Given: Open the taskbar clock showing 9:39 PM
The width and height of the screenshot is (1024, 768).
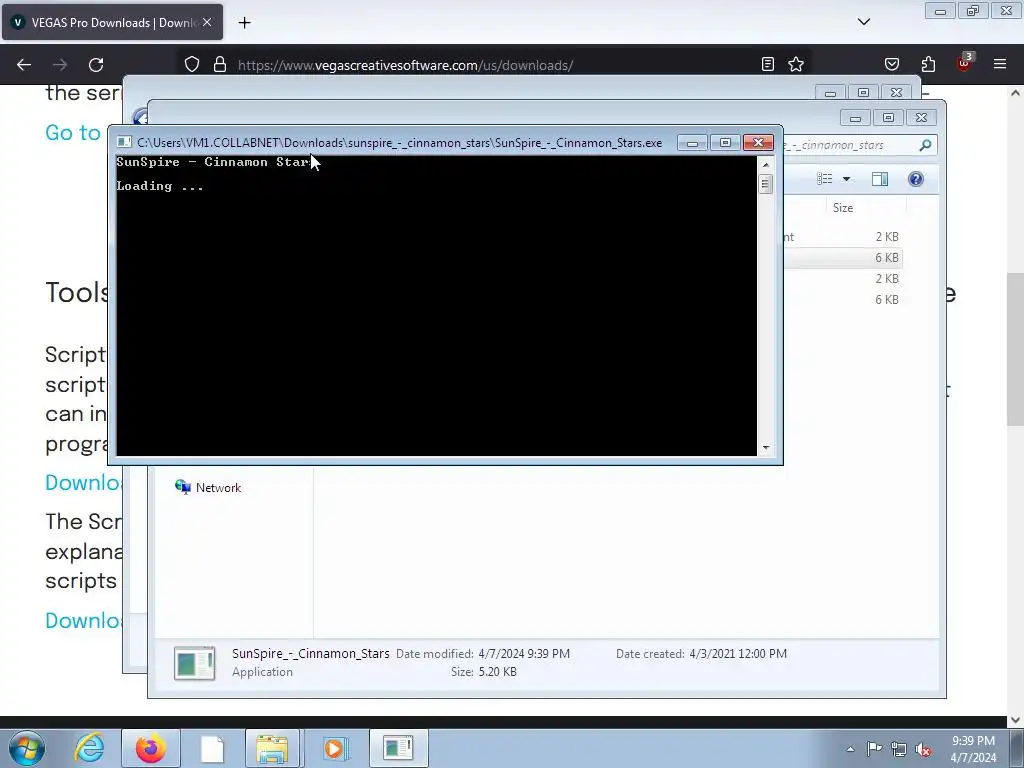Looking at the screenshot, I should (973, 749).
